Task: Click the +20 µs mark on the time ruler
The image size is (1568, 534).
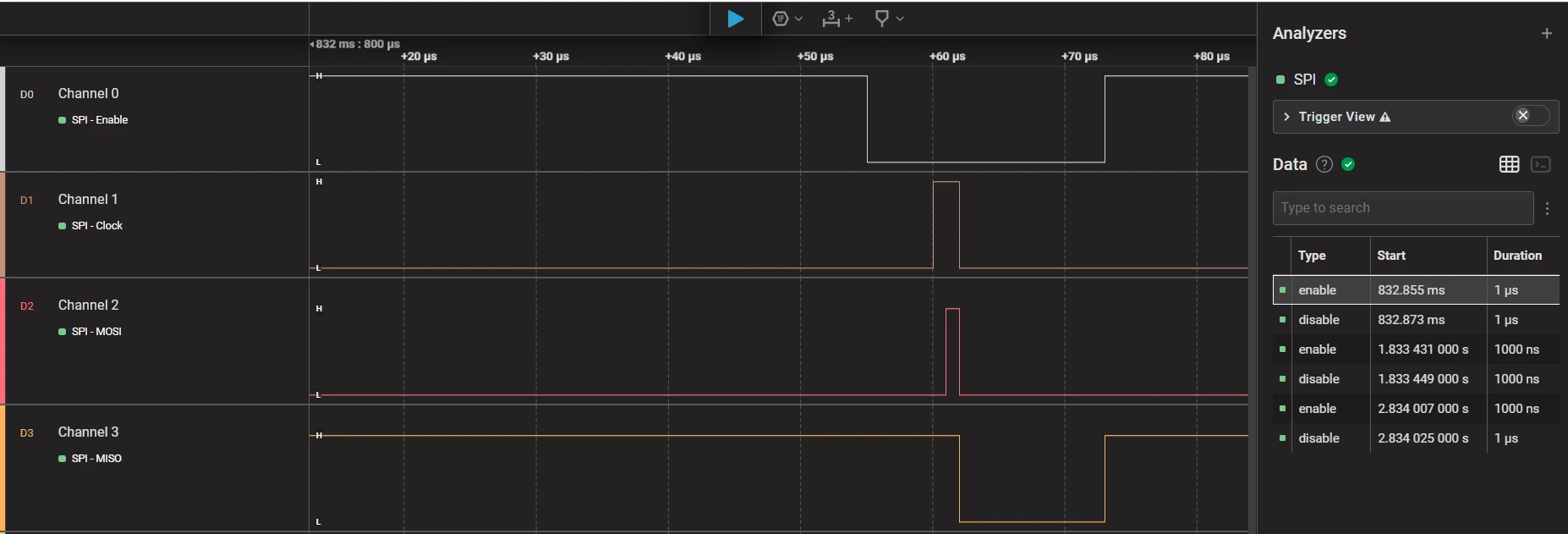Action: (419, 57)
